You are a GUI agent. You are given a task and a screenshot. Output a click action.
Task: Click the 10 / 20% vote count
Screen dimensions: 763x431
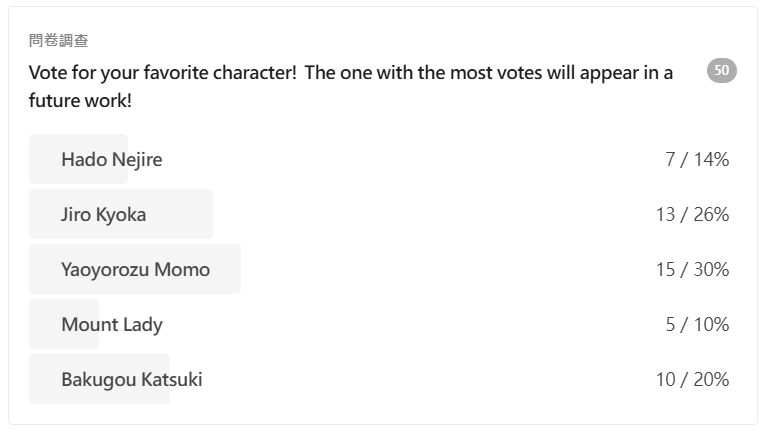click(x=692, y=380)
